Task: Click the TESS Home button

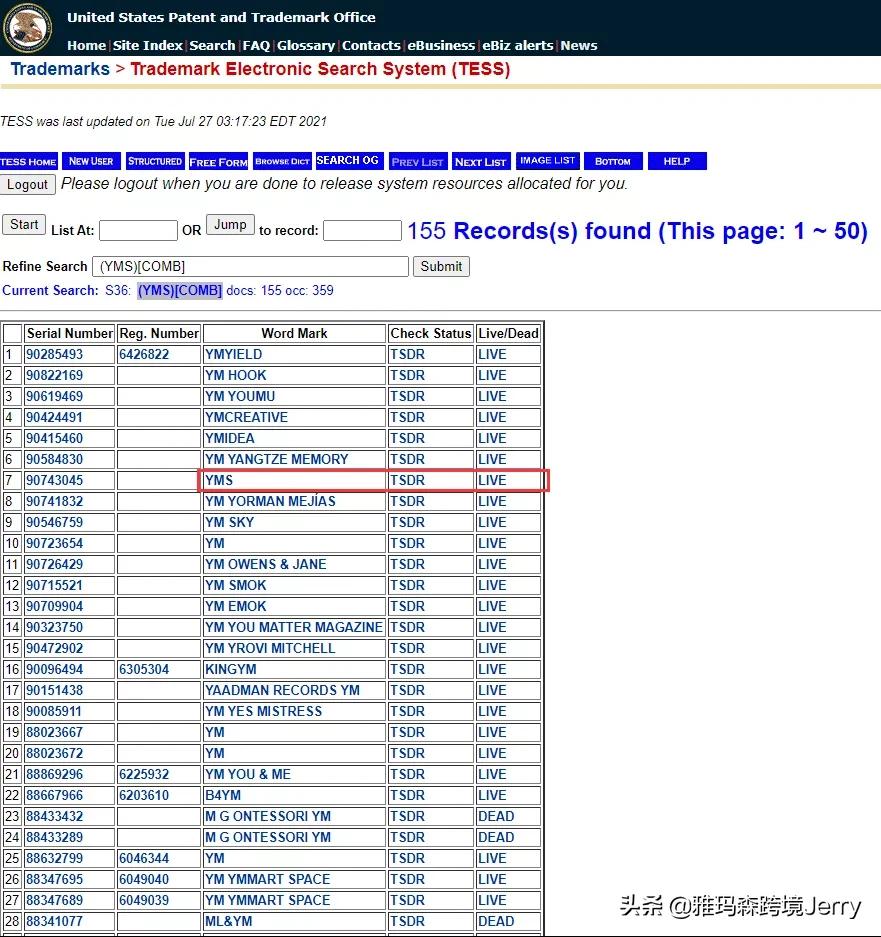Action: [29, 161]
